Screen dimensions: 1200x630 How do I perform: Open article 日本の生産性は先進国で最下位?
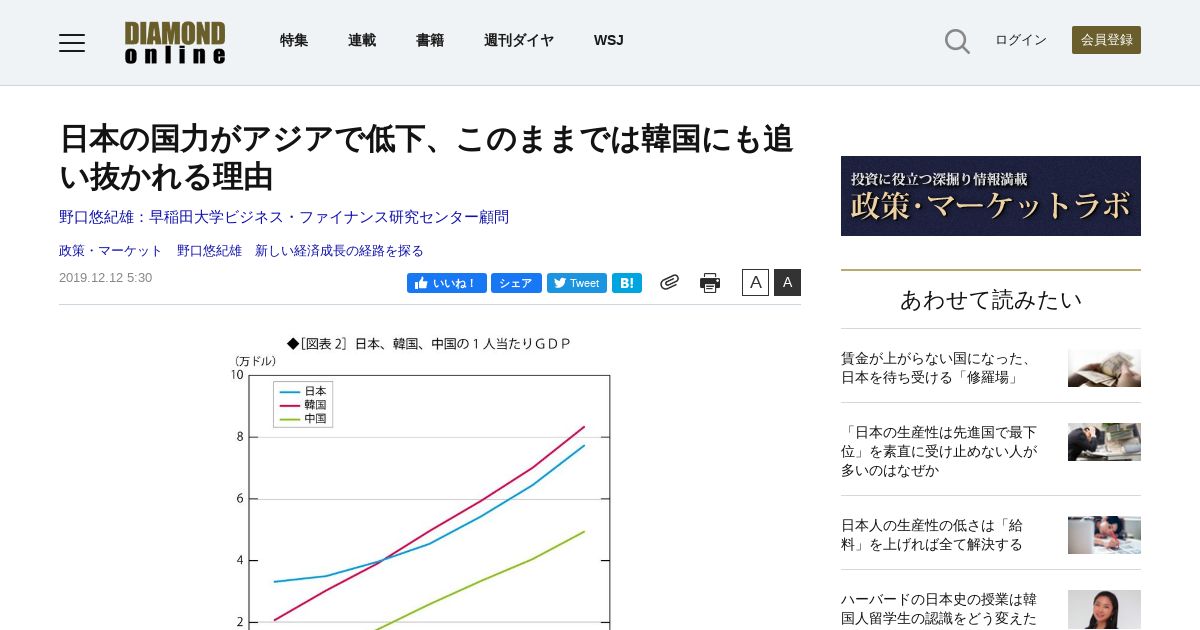[939, 451]
